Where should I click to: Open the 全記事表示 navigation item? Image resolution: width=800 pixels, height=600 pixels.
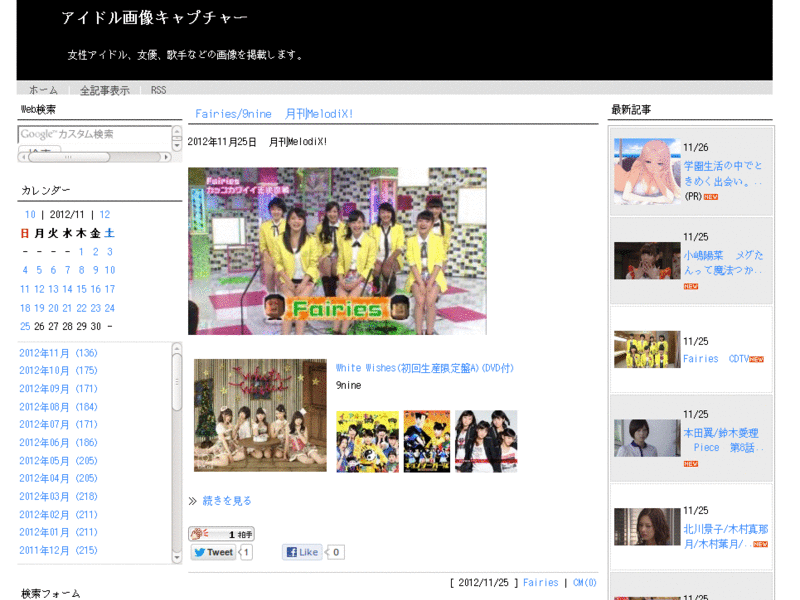105,90
